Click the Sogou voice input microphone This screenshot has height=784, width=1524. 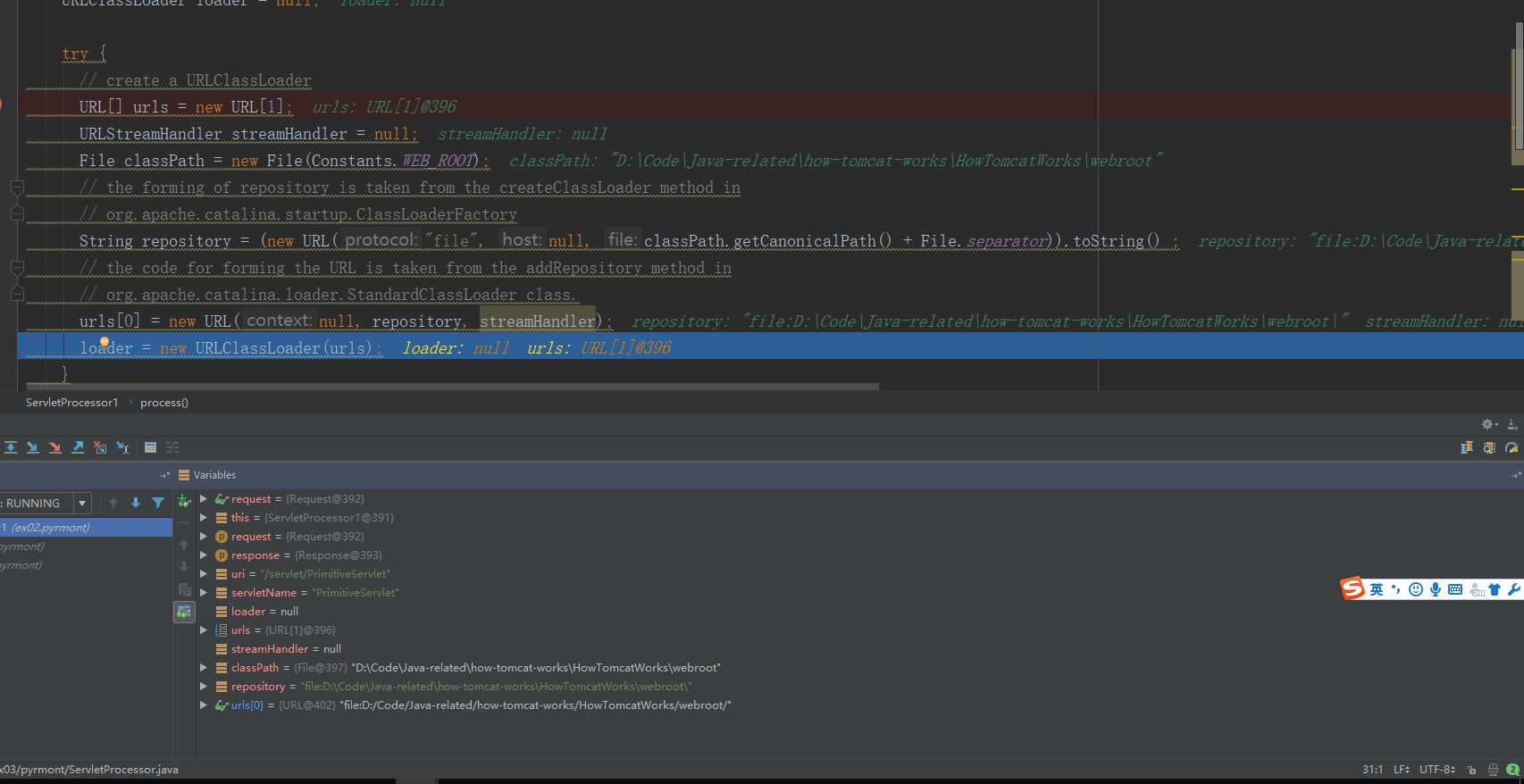1435,589
